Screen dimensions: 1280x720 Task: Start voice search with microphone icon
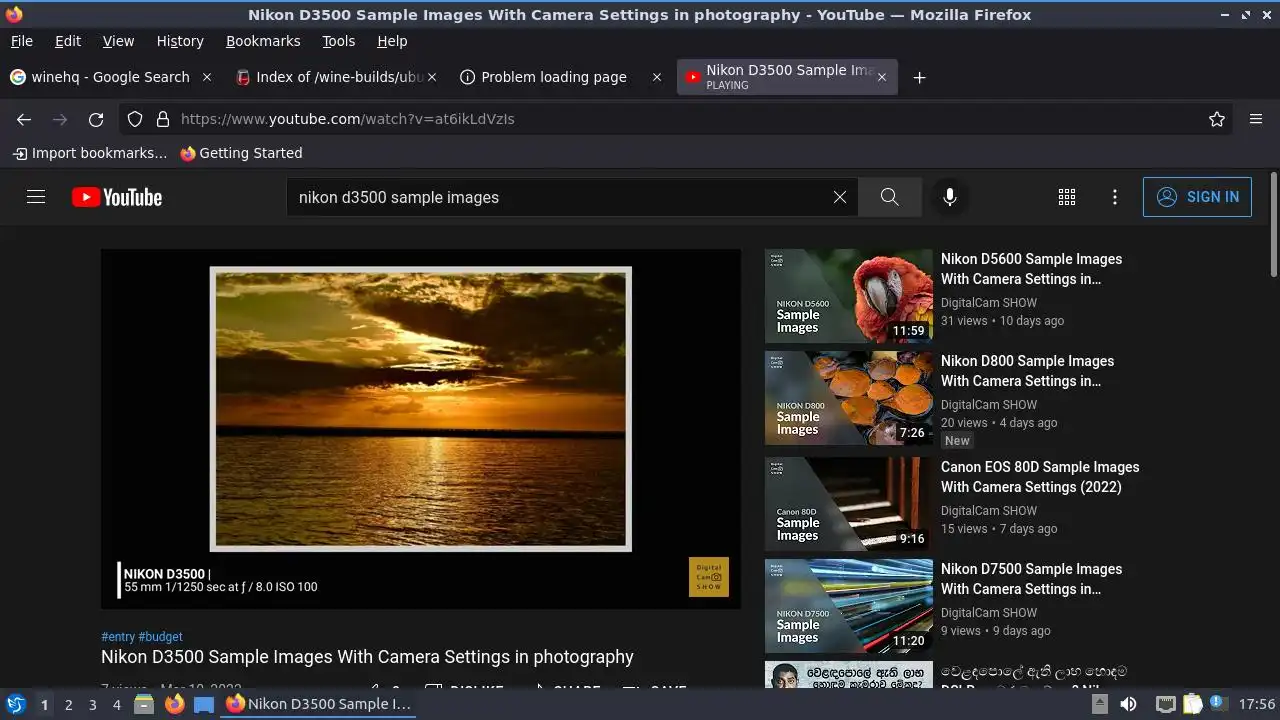950,197
